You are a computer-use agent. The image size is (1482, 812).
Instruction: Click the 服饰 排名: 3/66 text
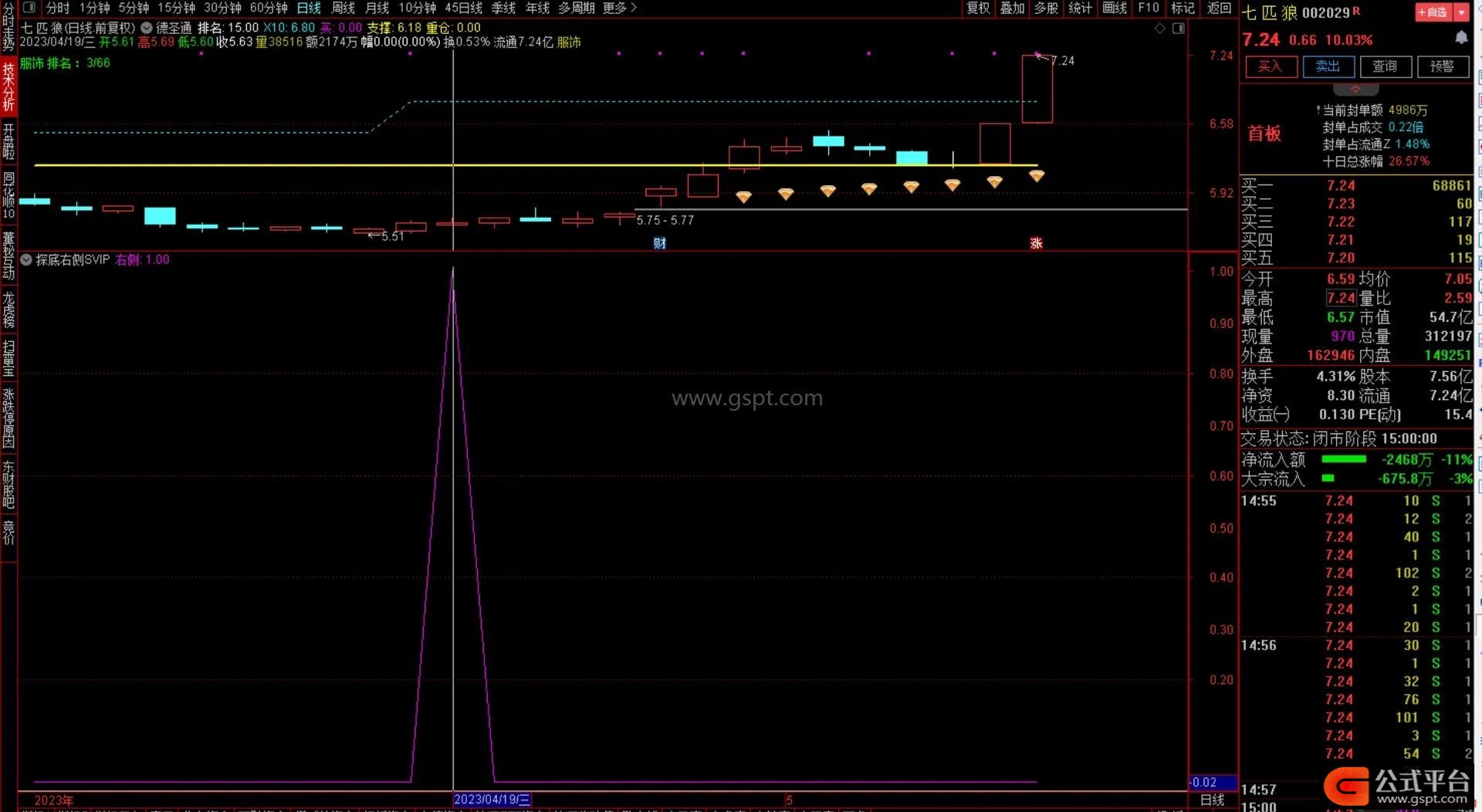pos(65,63)
